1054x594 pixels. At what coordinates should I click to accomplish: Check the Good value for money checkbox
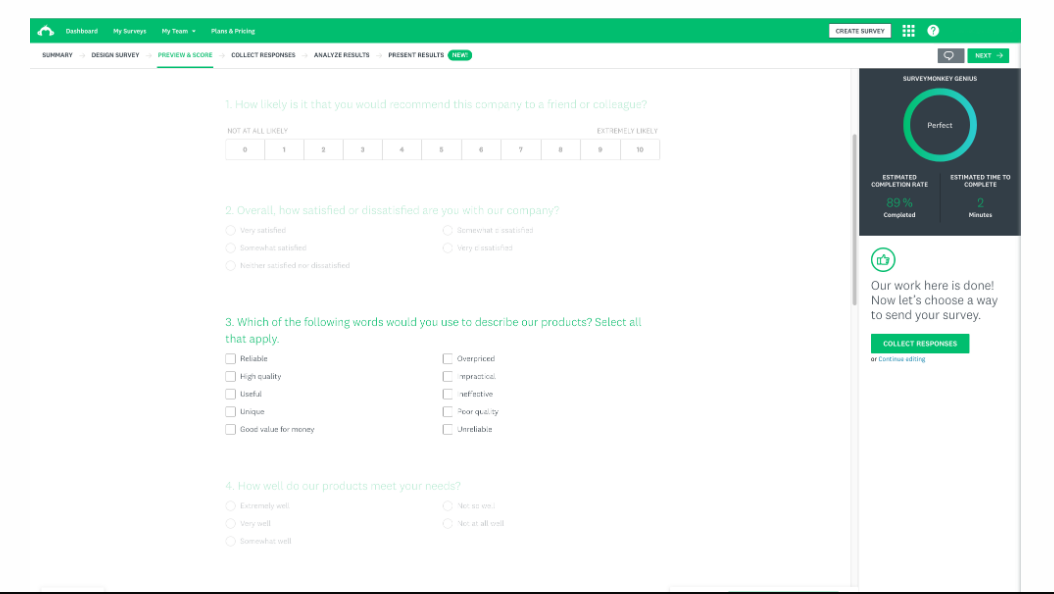231,429
